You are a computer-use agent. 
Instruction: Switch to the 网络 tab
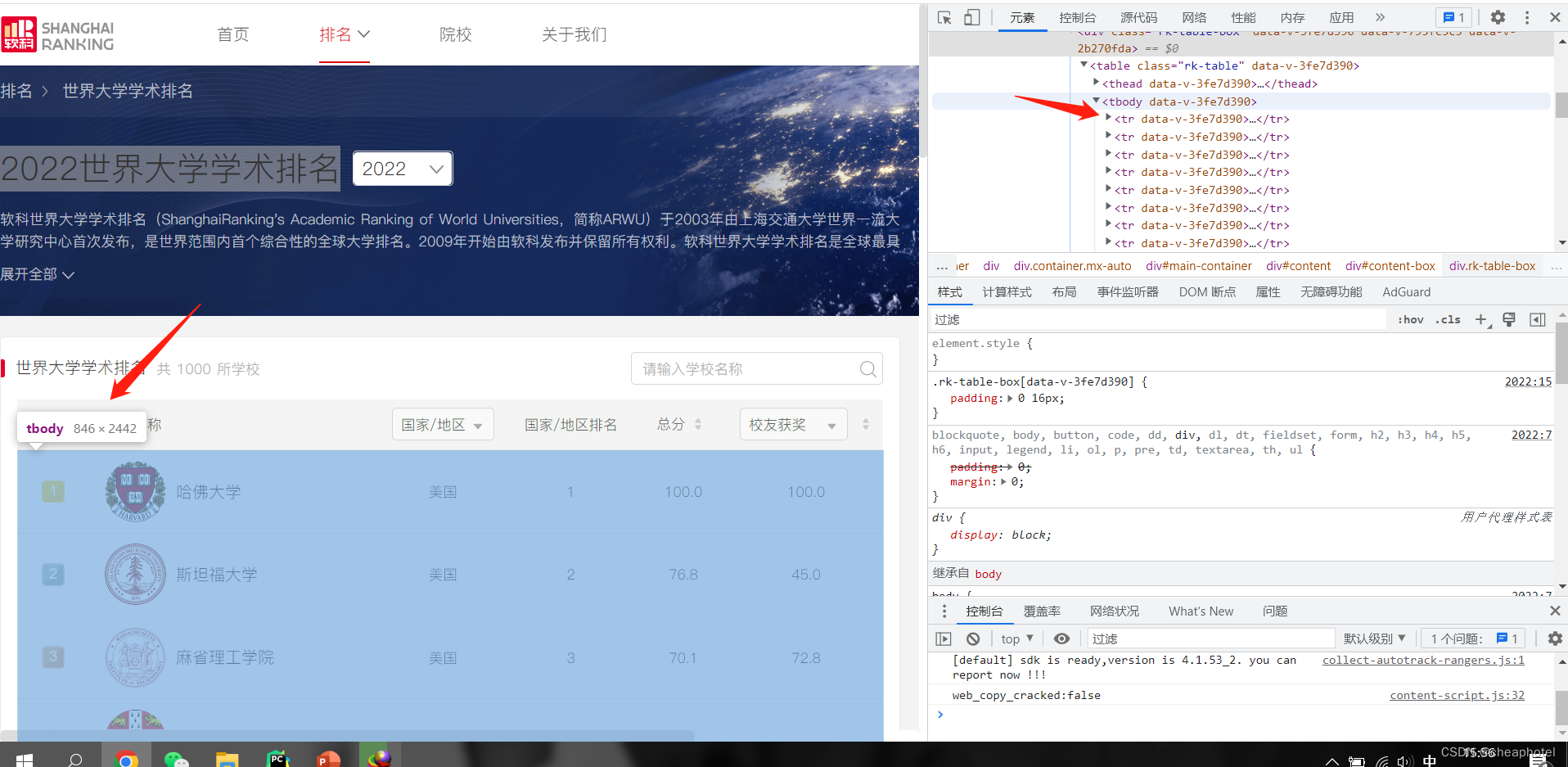1194,17
